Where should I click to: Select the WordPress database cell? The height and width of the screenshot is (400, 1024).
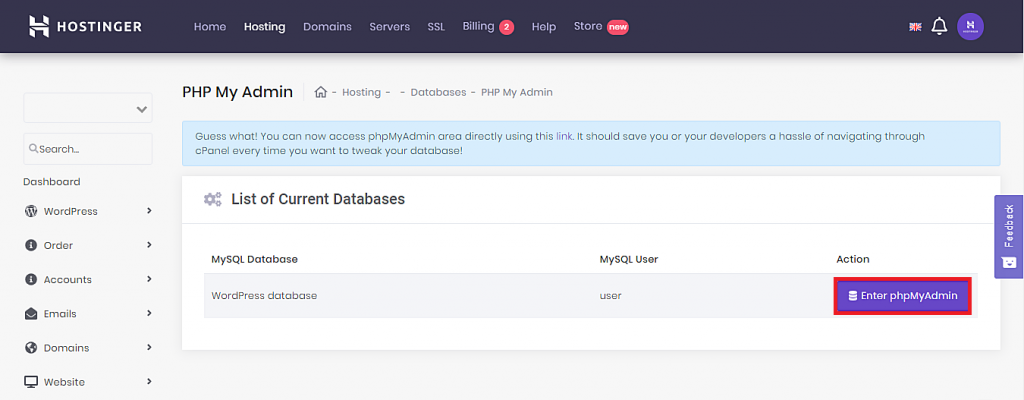tap(264, 295)
